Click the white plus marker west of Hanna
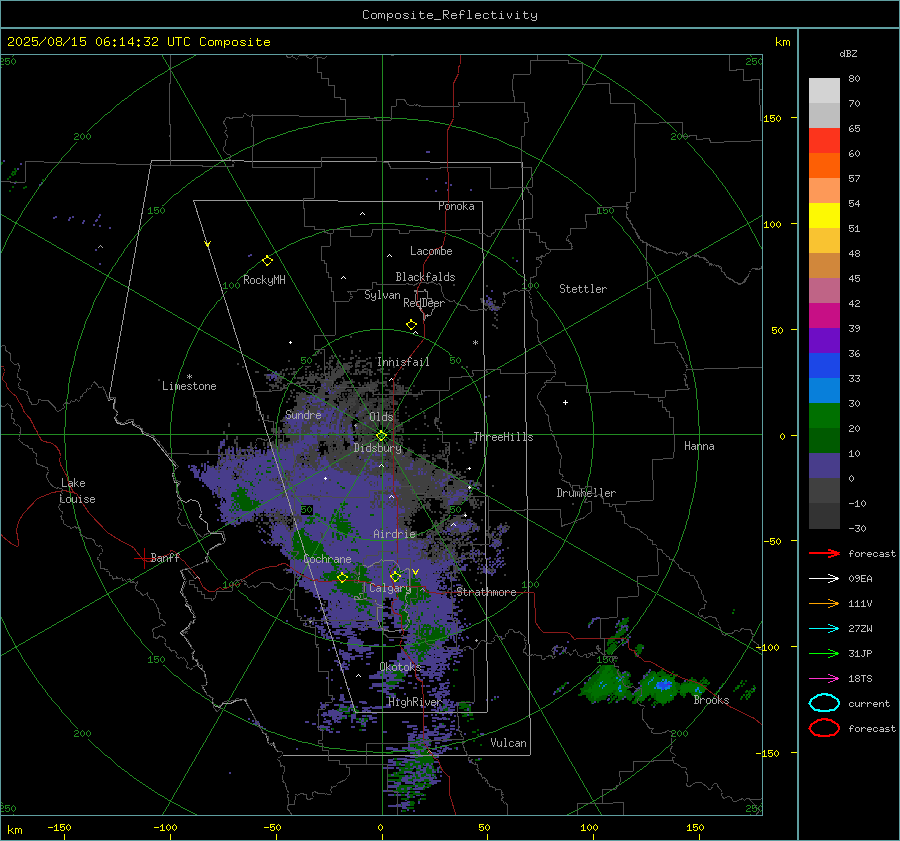This screenshot has height=841, width=900. click(x=565, y=402)
